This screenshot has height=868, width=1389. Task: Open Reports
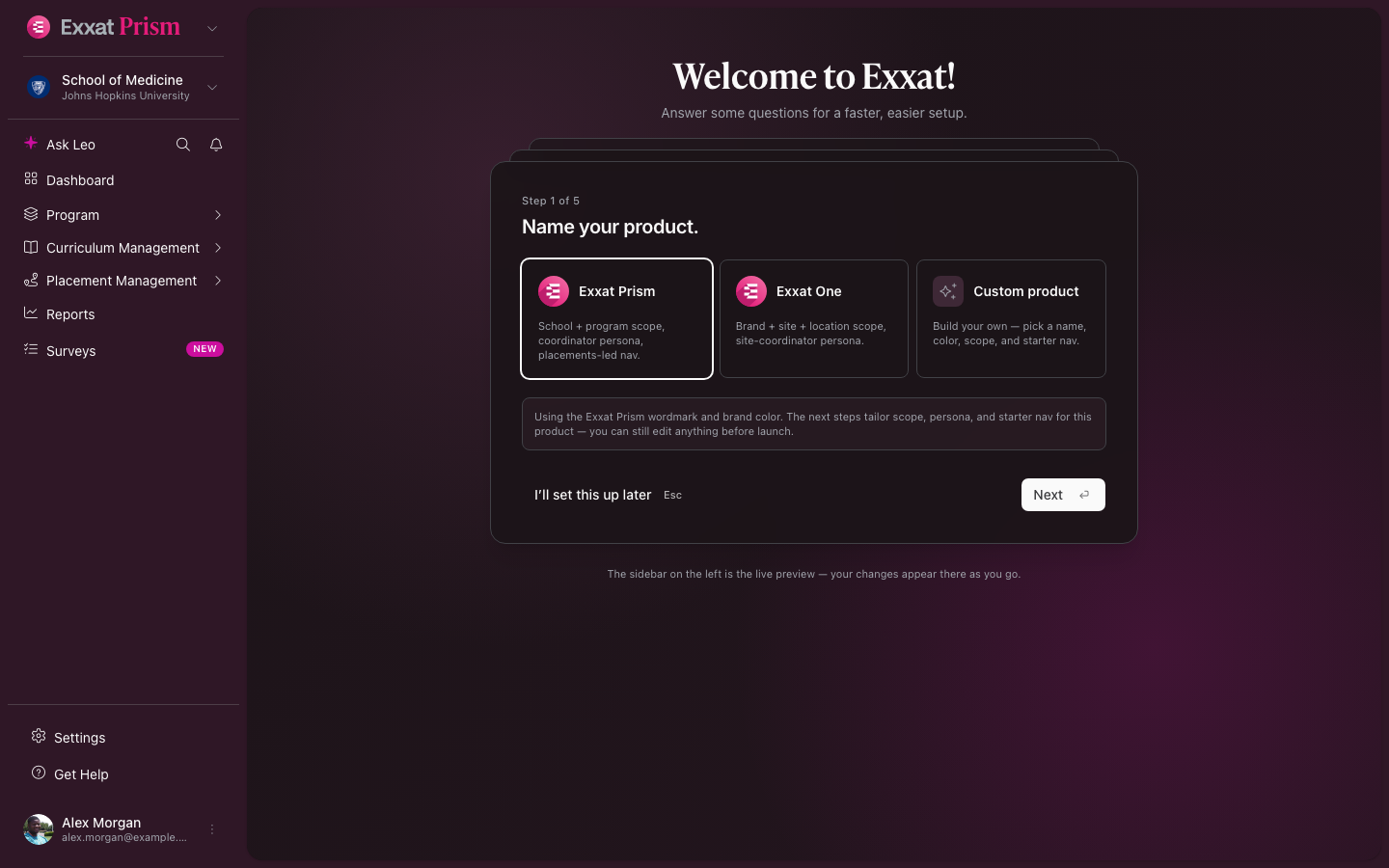coord(70,314)
